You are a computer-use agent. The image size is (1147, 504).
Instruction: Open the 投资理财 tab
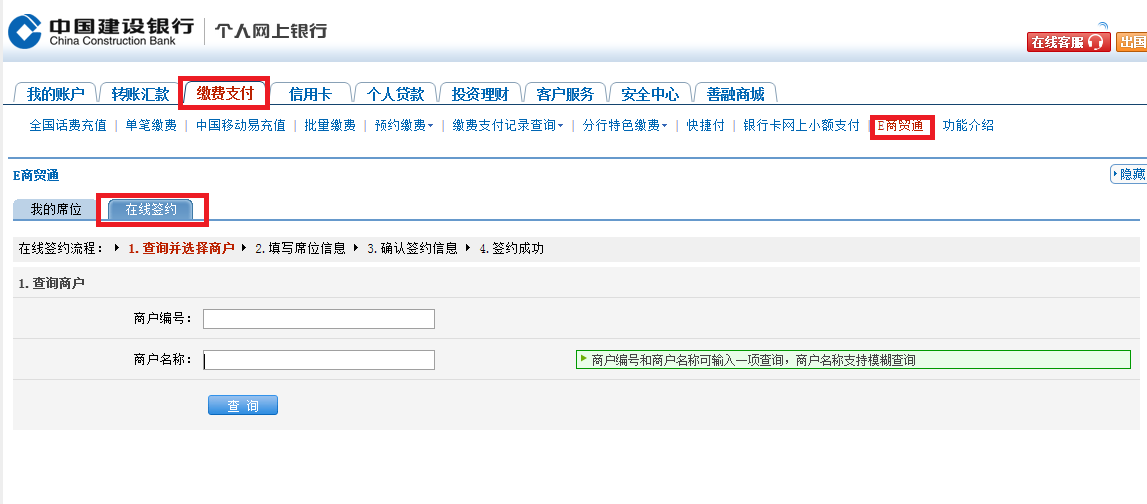click(x=480, y=94)
